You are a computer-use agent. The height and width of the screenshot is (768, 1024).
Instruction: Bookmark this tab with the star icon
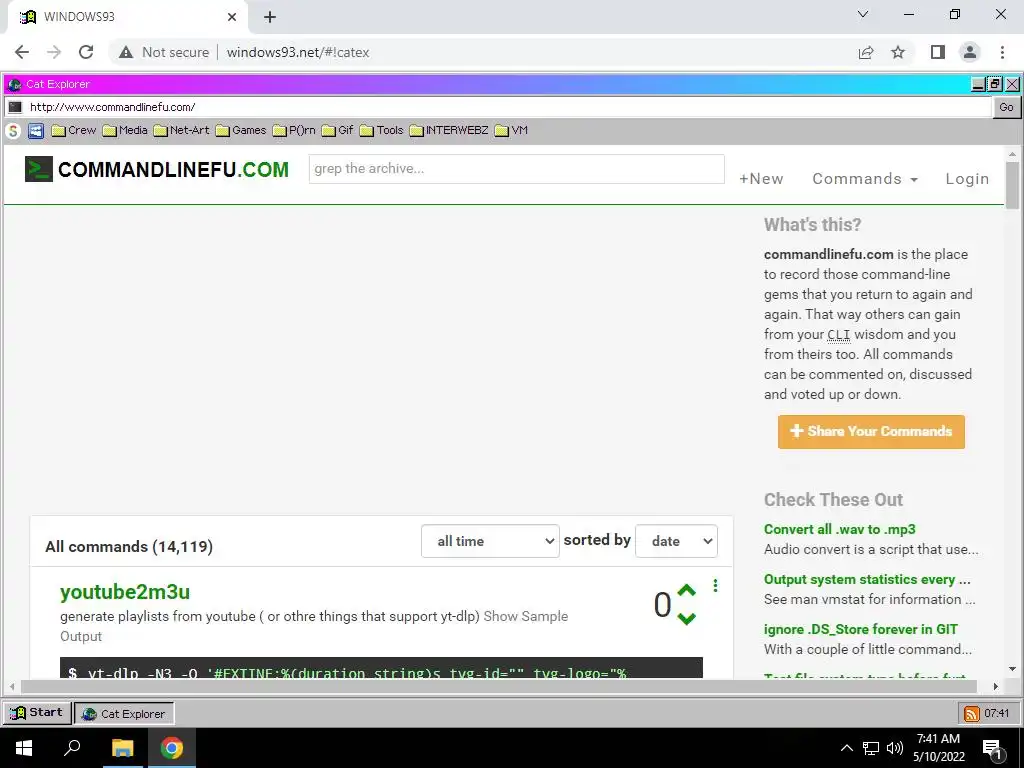898,52
